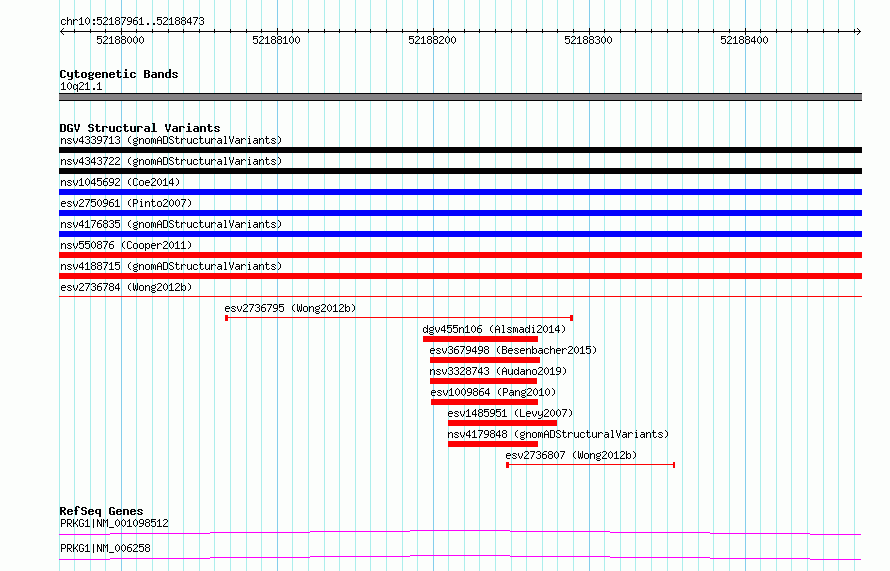This screenshot has height=571, width=890.
Task: Open the RefSeq Genes track heading
Action: [101, 511]
